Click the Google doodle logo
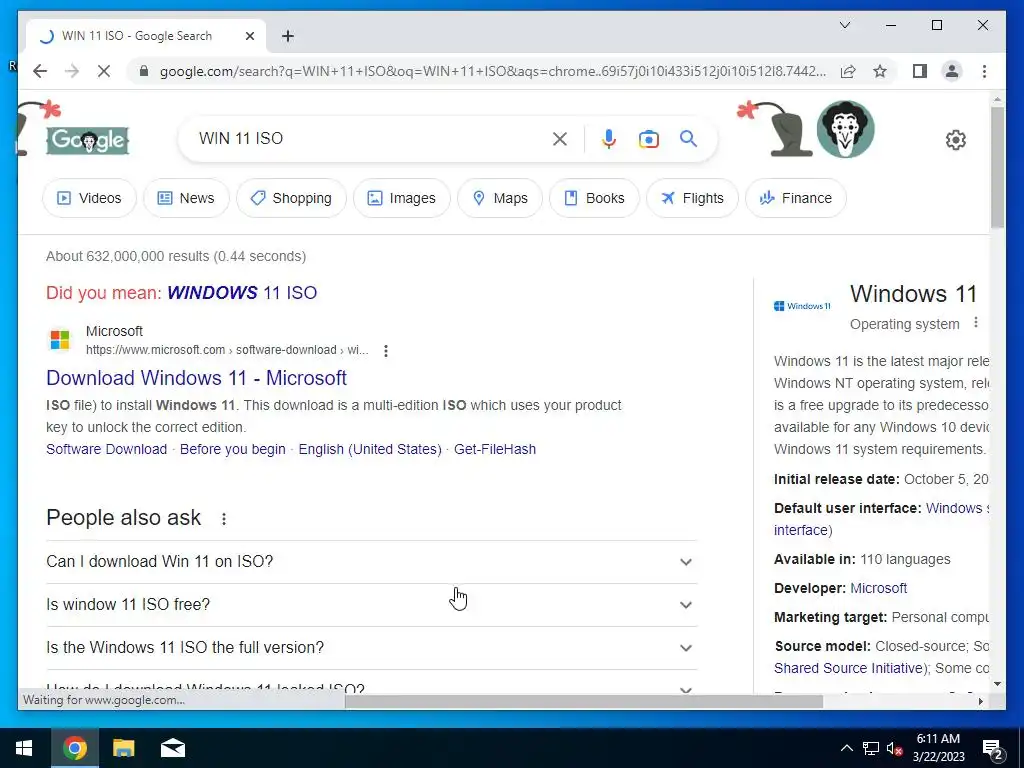Screen dimensions: 1024x768 coord(88,140)
